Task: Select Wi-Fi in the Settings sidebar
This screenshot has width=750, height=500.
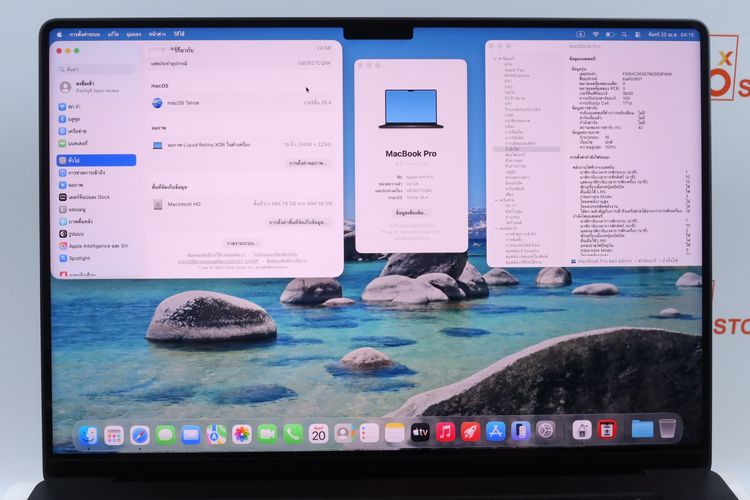Action: pyautogui.click(x=96, y=107)
